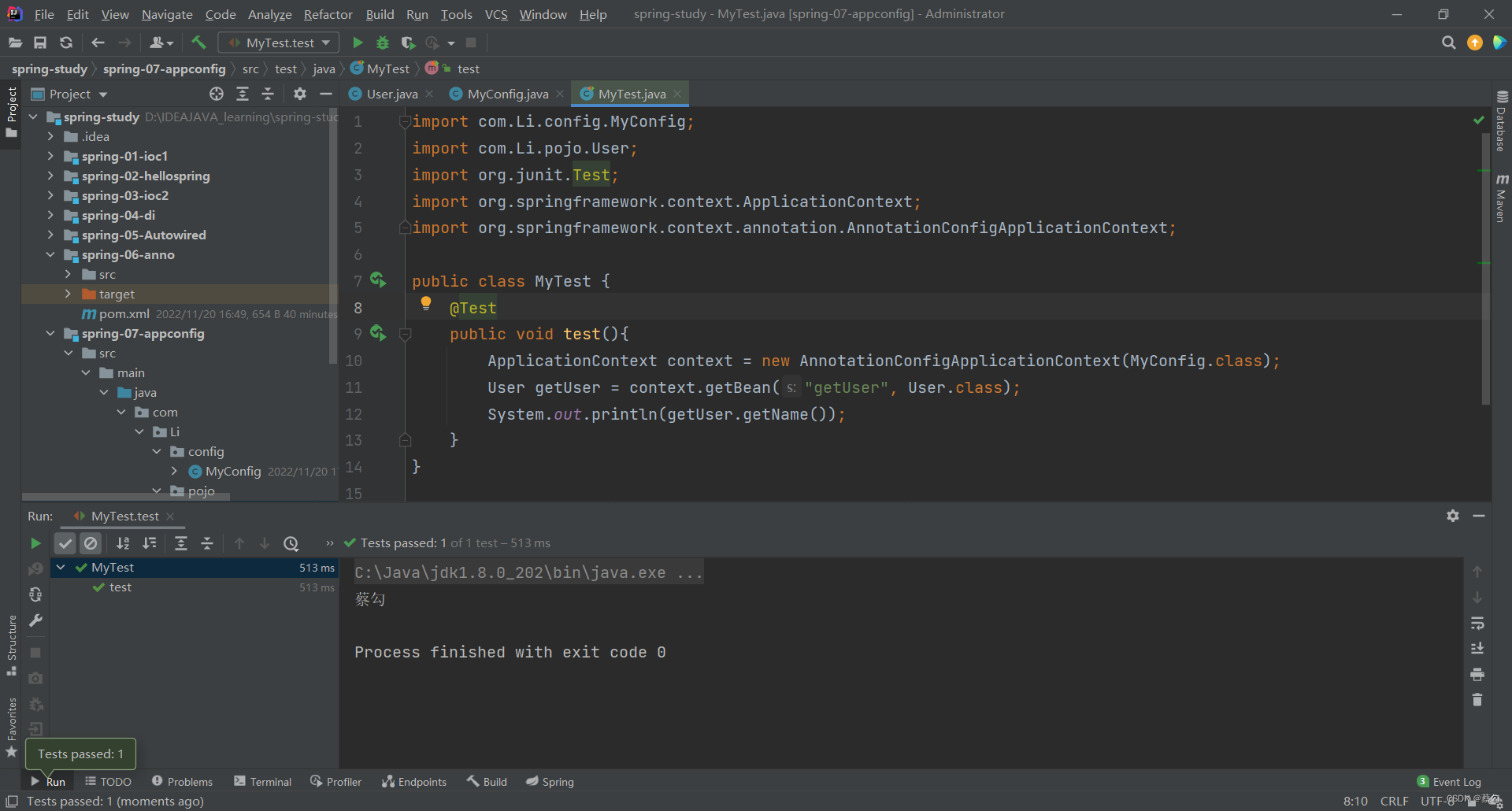
Task: Open Project panel settings gear icon
Action: pyautogui.click(x=299, y=94)
